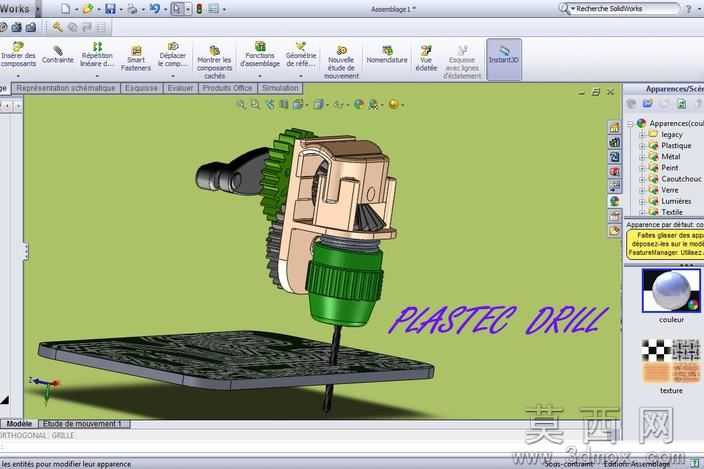704x469 pixels.
Task: Expand the Caoutchouc appearances folder
Action: [x=642, y=179]
